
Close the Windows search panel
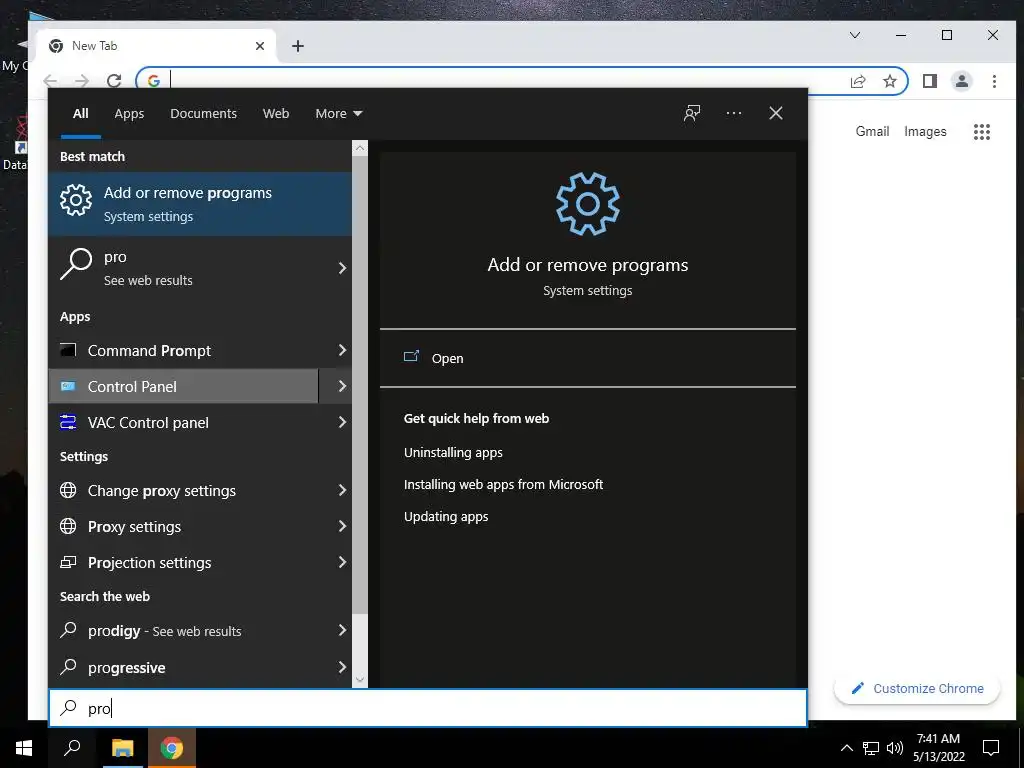(x=775, y=114)
